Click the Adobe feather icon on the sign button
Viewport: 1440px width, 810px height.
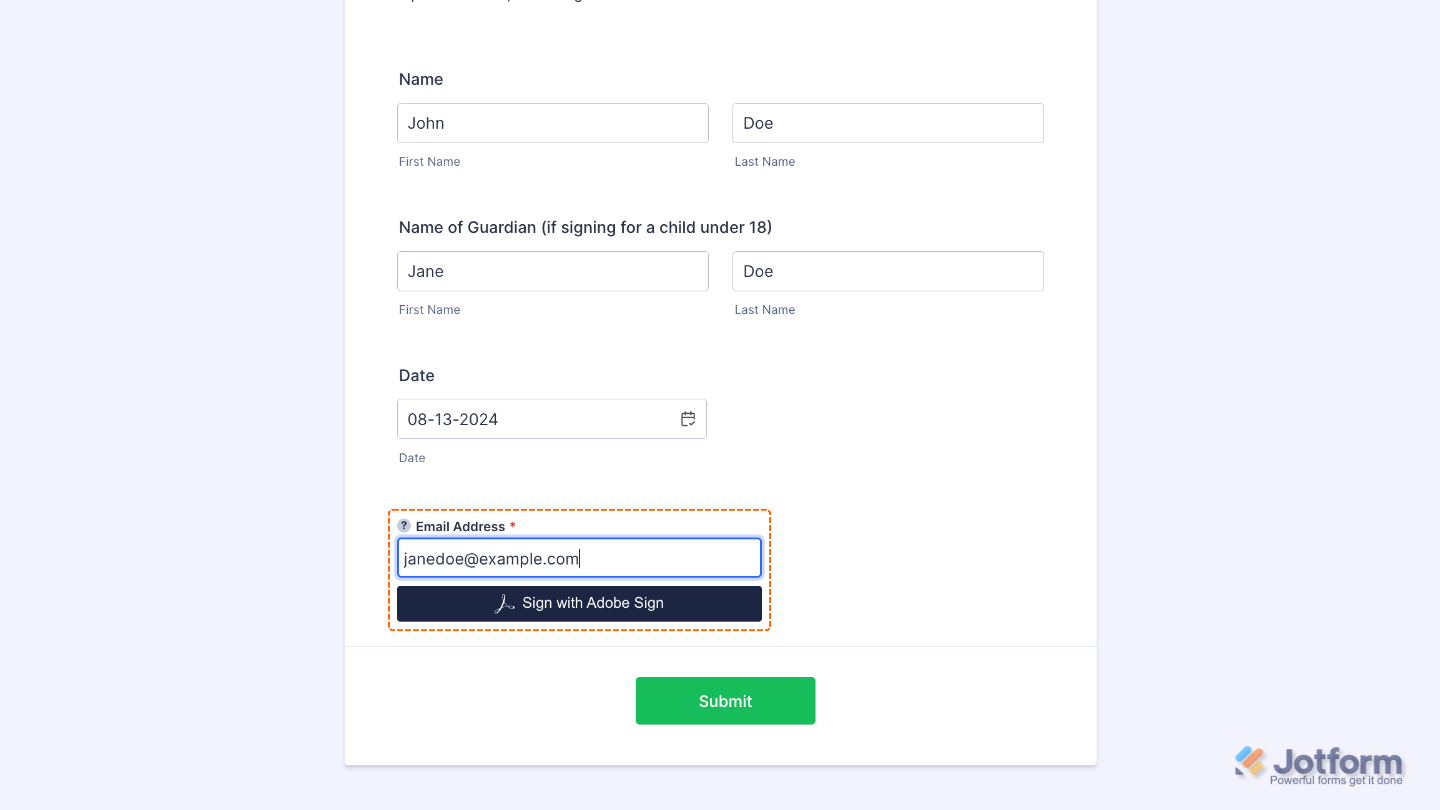tap(504, 603)
